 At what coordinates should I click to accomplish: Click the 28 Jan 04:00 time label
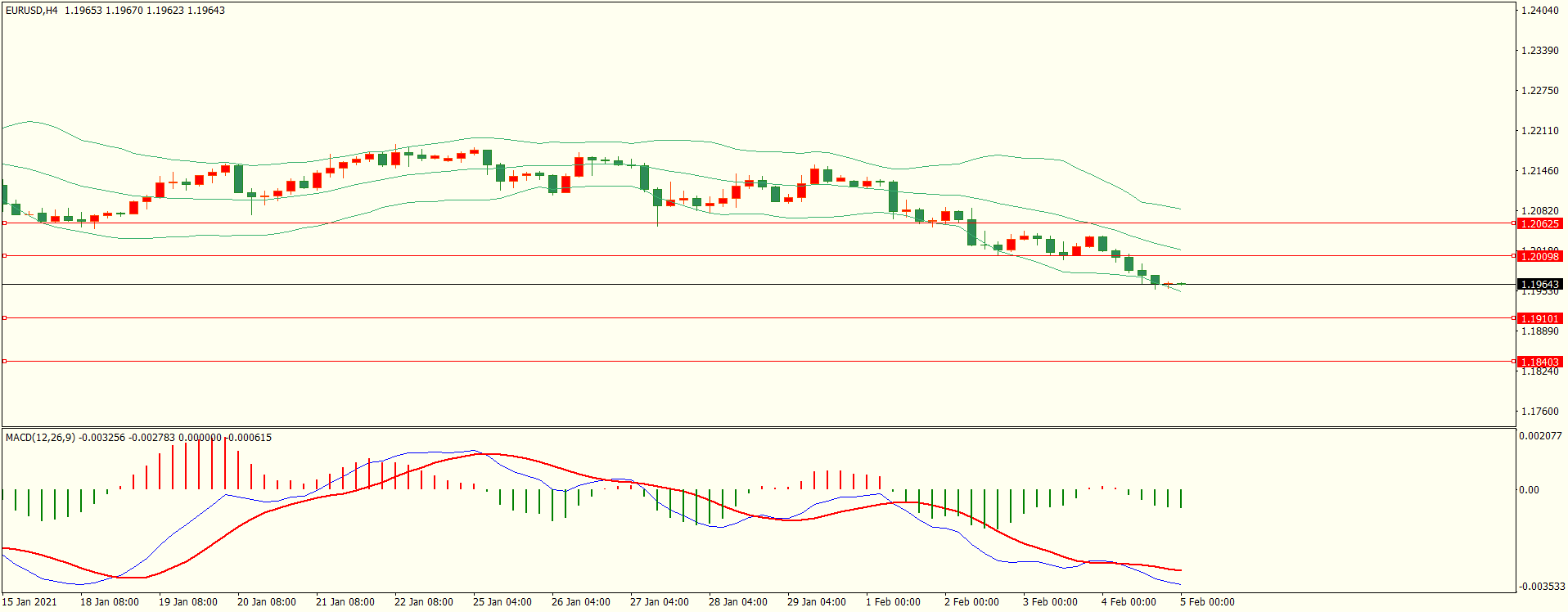point(738,602)
